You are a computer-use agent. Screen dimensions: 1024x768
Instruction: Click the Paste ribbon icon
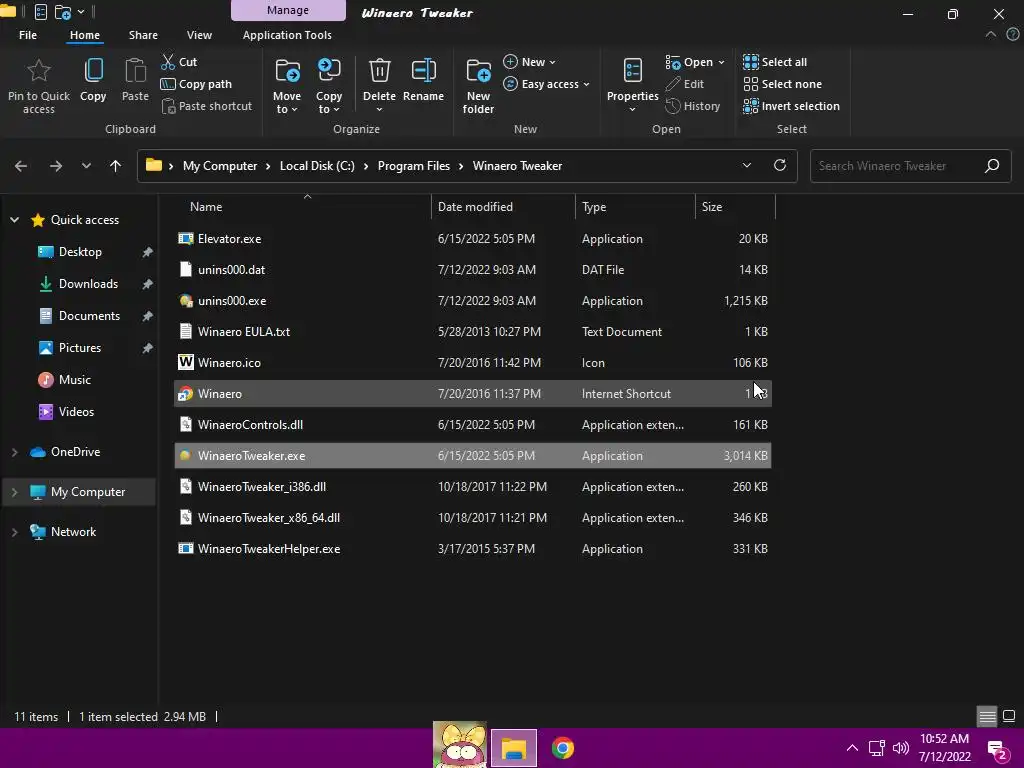(135, 71)
